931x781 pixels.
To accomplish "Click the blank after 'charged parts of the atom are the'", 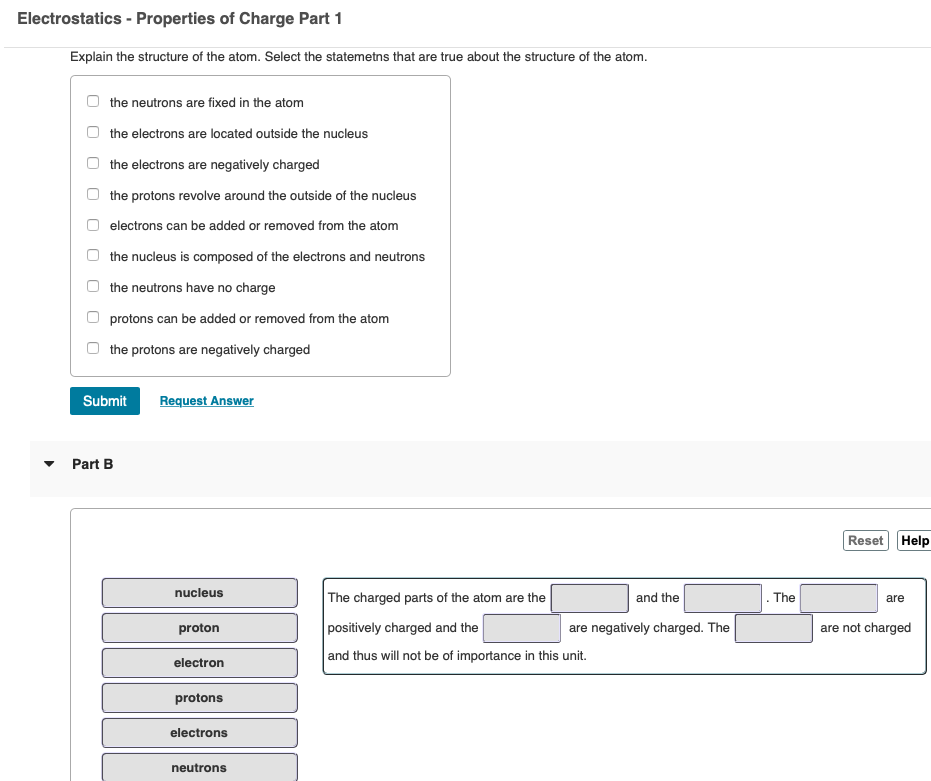I will click(x=589, y=598).
